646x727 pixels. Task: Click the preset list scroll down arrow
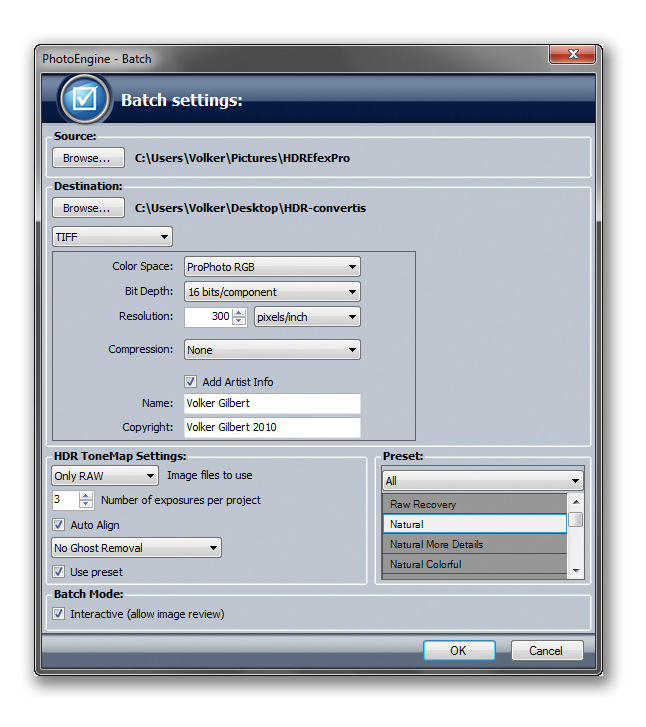576,571
